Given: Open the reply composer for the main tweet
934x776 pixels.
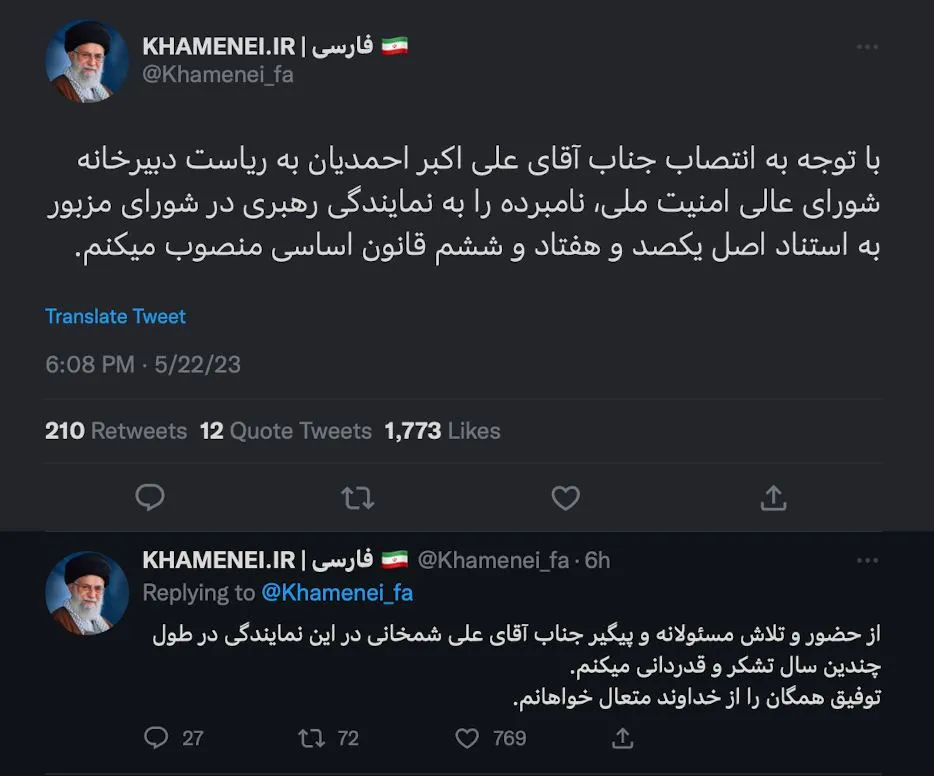Looking at the screenshot, I should tap(150, 497).
